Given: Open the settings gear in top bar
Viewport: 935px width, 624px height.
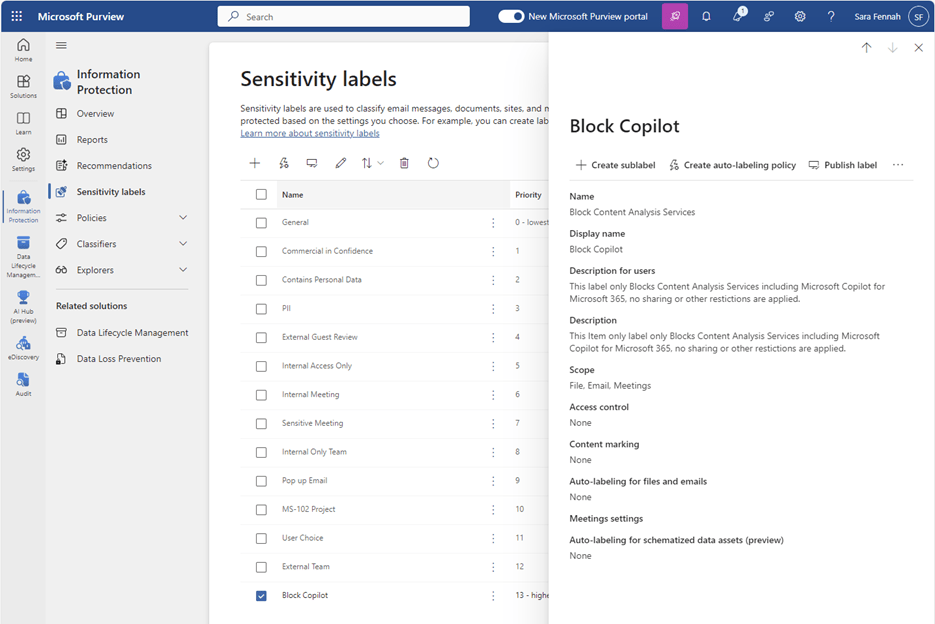Looking at the screenshot, I should pyautogui.click(x=800, y=16).
